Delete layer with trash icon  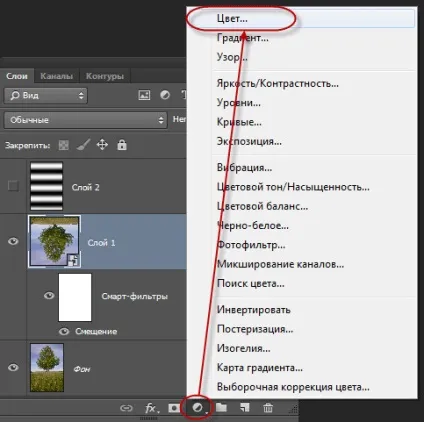pyautogui.click(x=268, y=408)
